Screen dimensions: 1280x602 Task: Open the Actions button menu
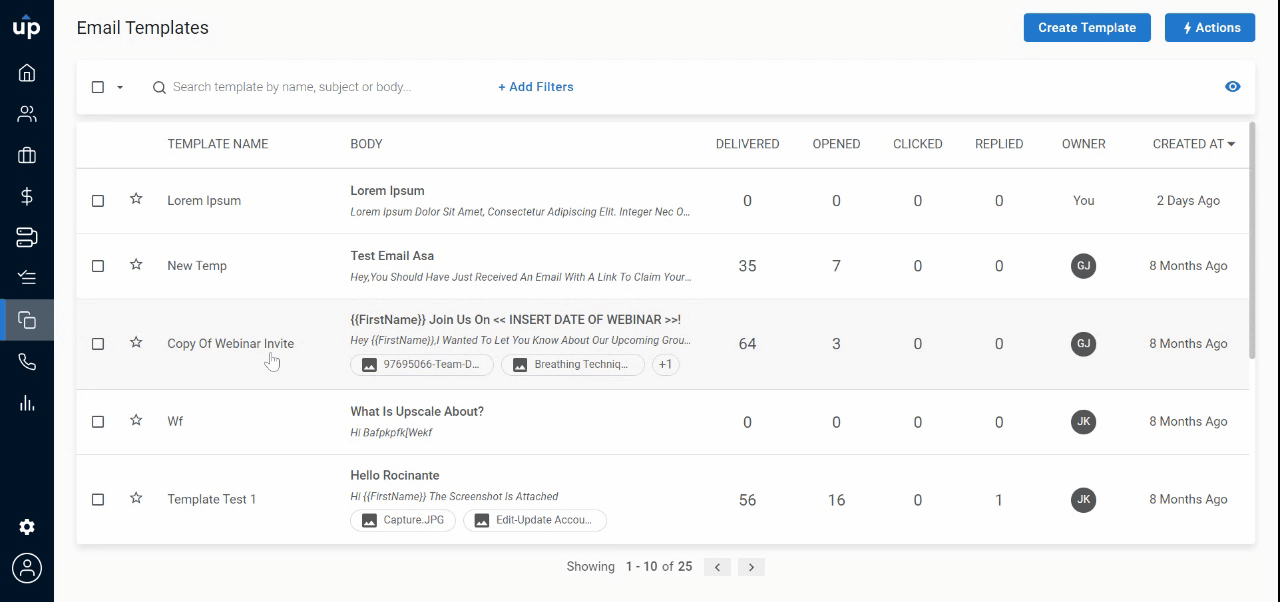1210,28
